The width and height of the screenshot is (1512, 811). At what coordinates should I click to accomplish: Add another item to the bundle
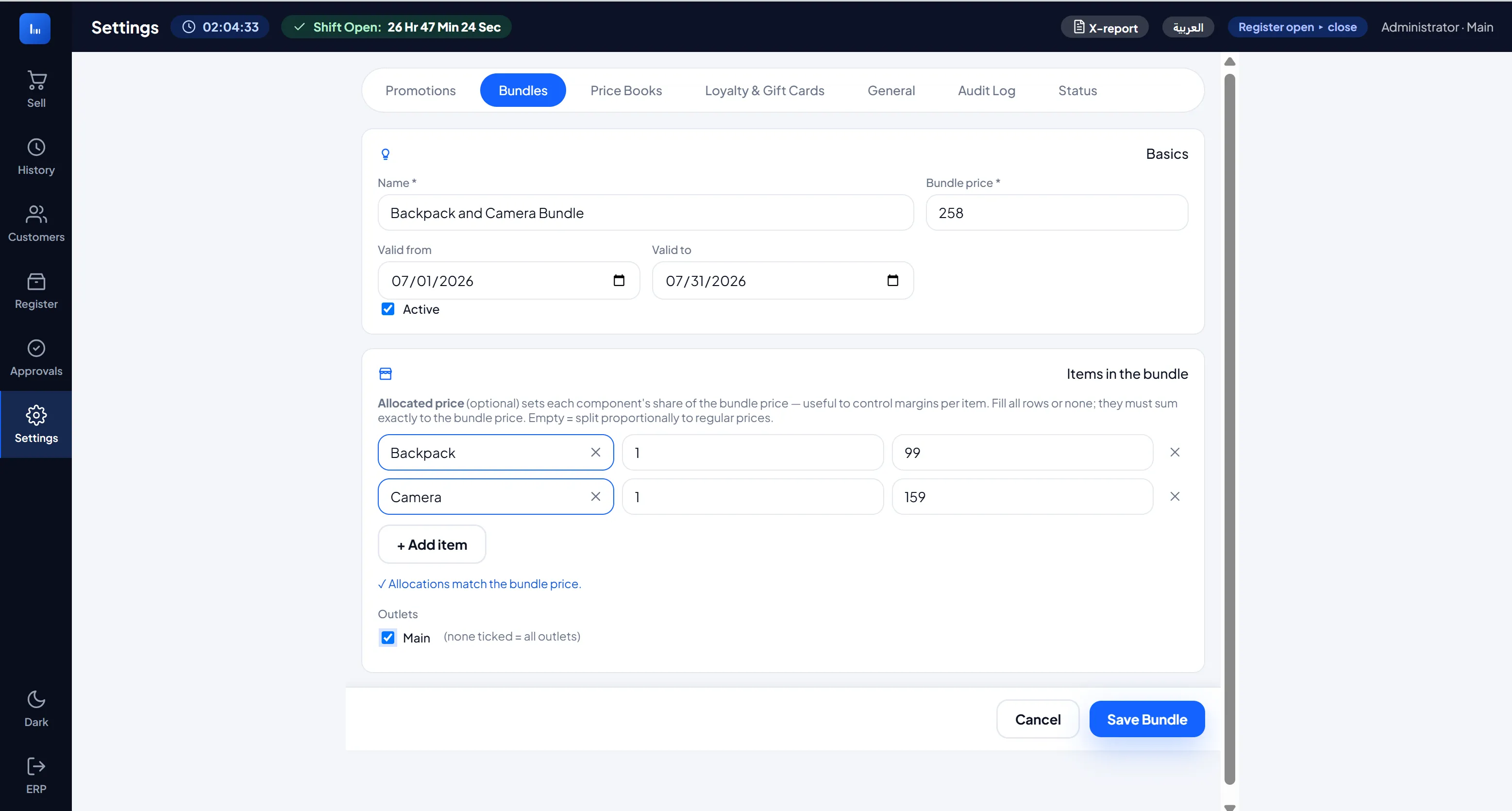click(432, 544)
